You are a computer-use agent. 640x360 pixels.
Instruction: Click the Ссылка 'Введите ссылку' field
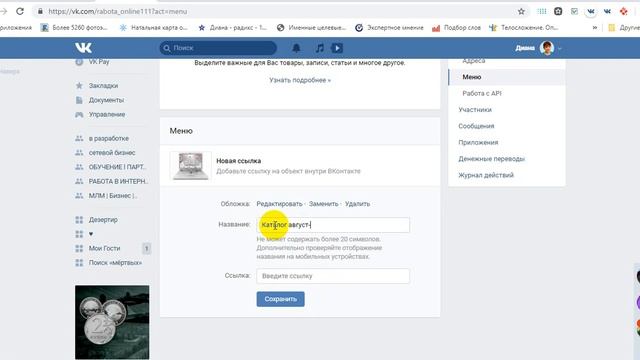pyautogui.click(x=333, y=276)
